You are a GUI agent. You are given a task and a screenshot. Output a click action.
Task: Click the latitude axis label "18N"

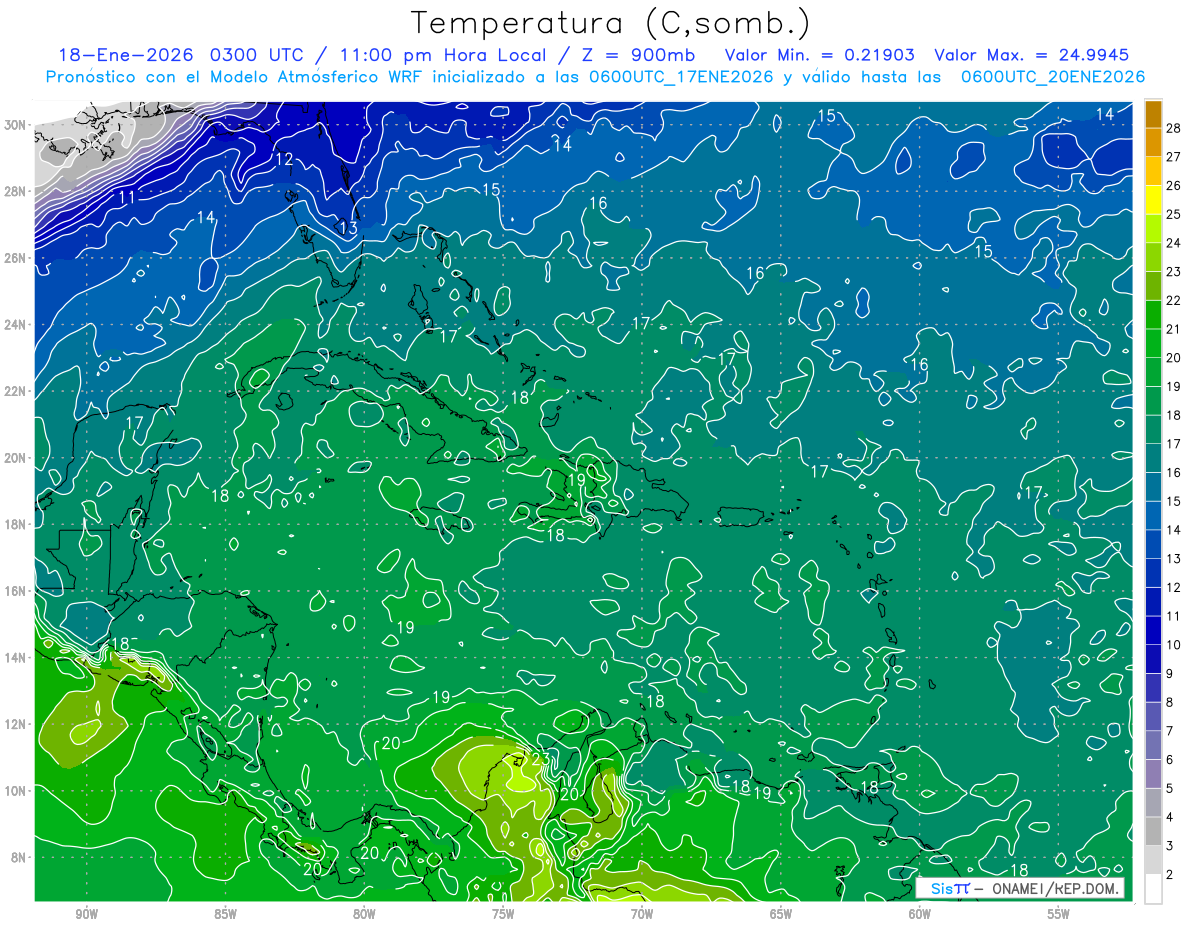pyautogui.click(x=15, y=524)
